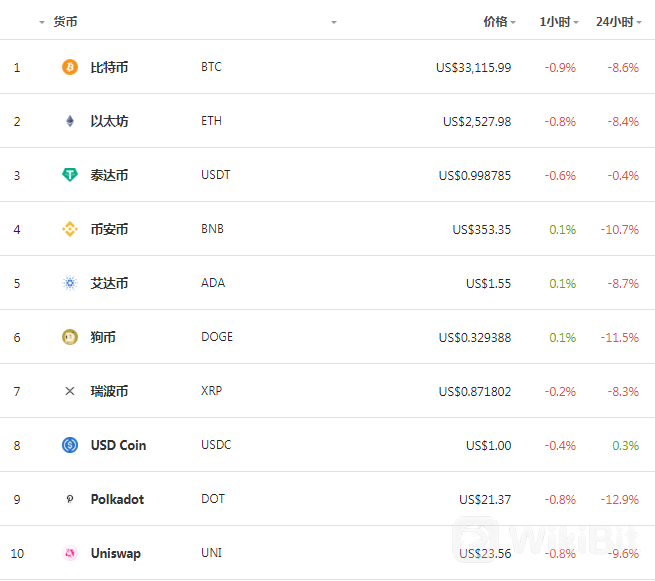The image size is (655, 581).
Task: Expand the sort arrow before 货币
Action: [x=42, y=23]
